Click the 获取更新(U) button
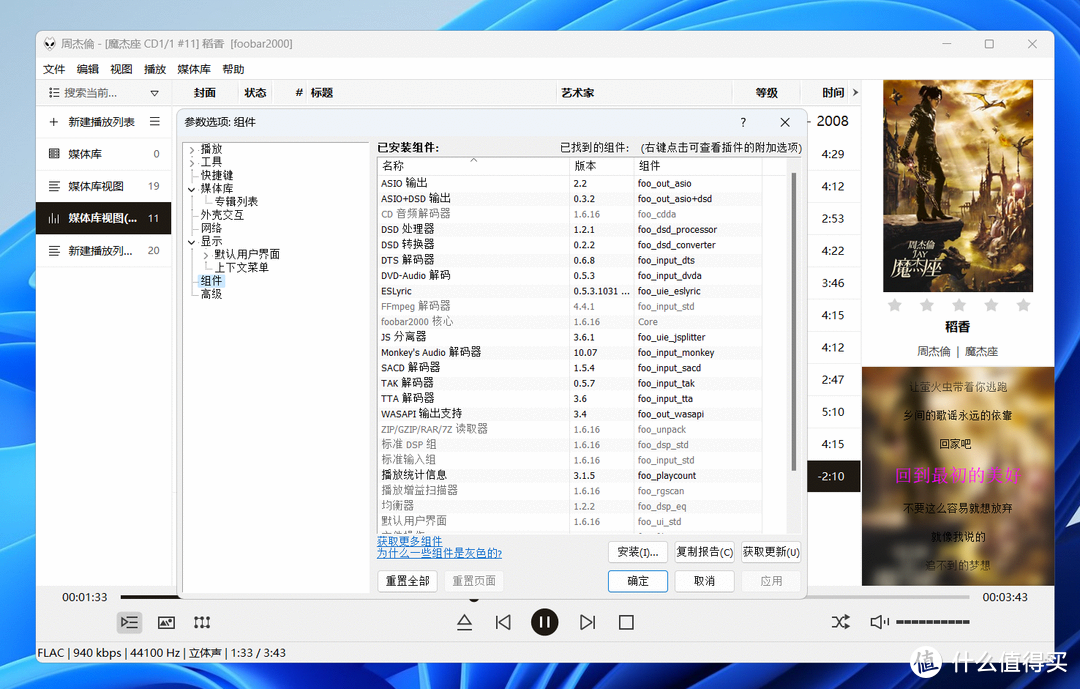The image size is (1080, 689). [771, 552]
